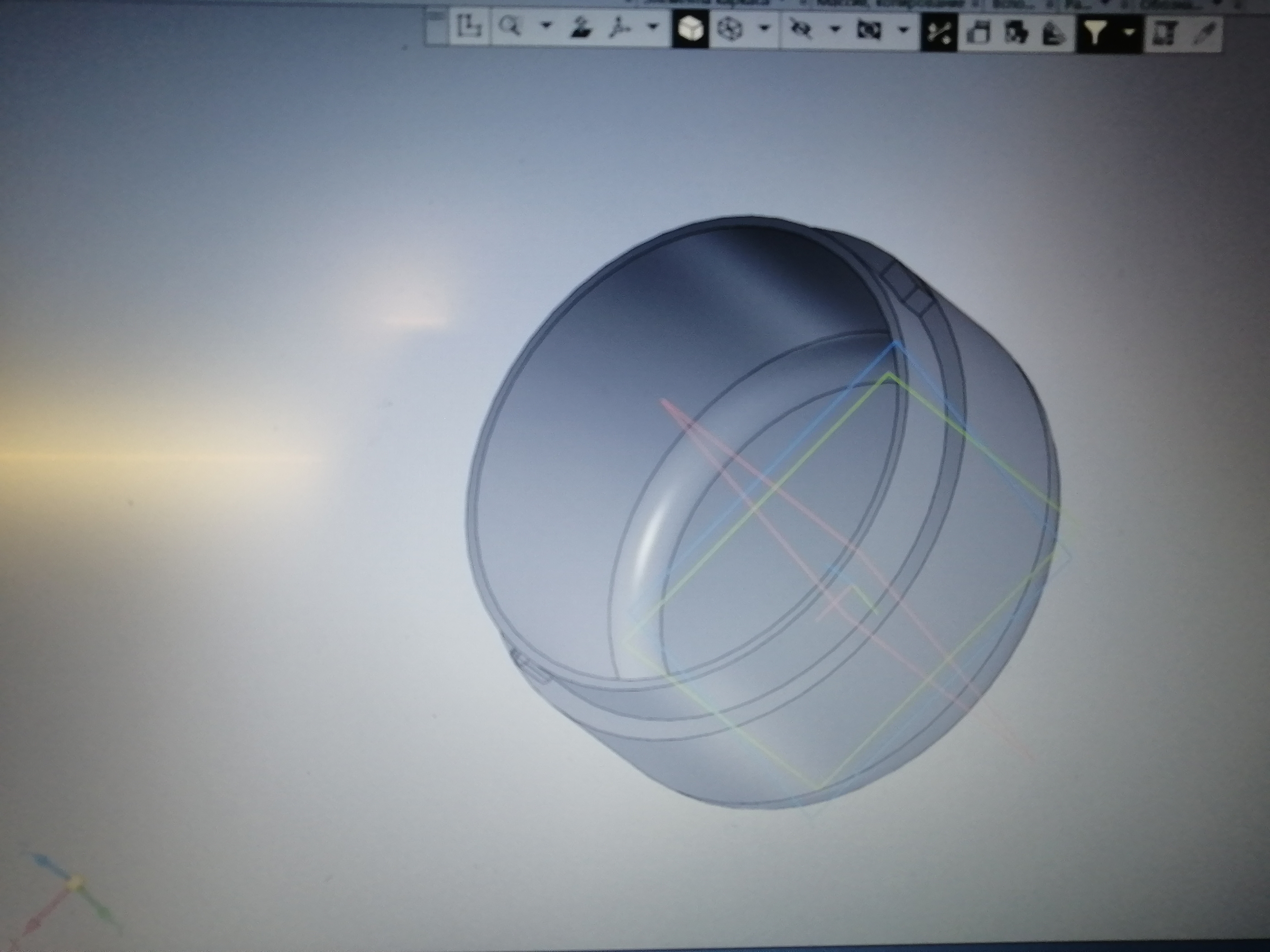Screen dimensions: 1270x952
Task: Expand the hide objects dropdown arrow
Action: (835, 29)
